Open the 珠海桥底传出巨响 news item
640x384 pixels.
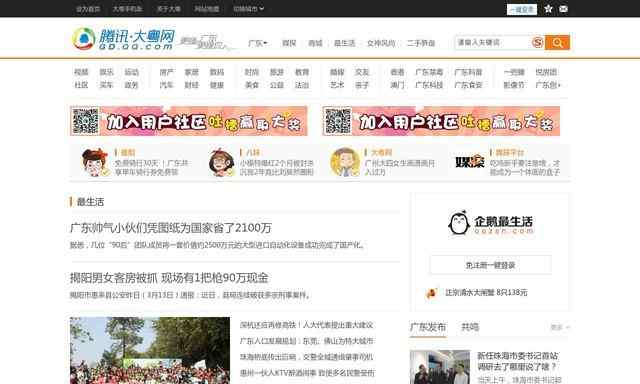point(307,357)
